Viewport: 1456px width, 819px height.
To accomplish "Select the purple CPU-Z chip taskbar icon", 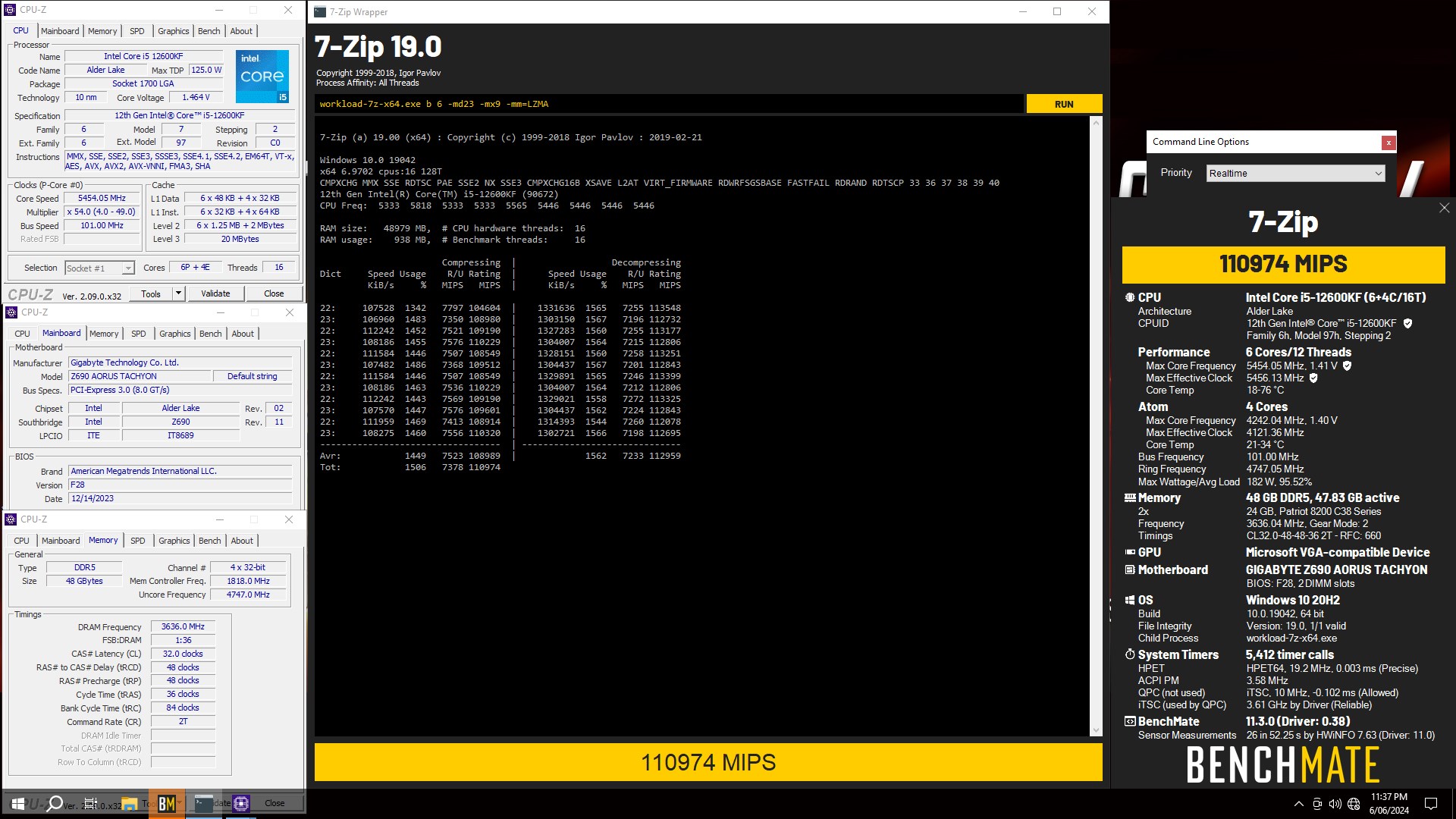I will [241, 803].
